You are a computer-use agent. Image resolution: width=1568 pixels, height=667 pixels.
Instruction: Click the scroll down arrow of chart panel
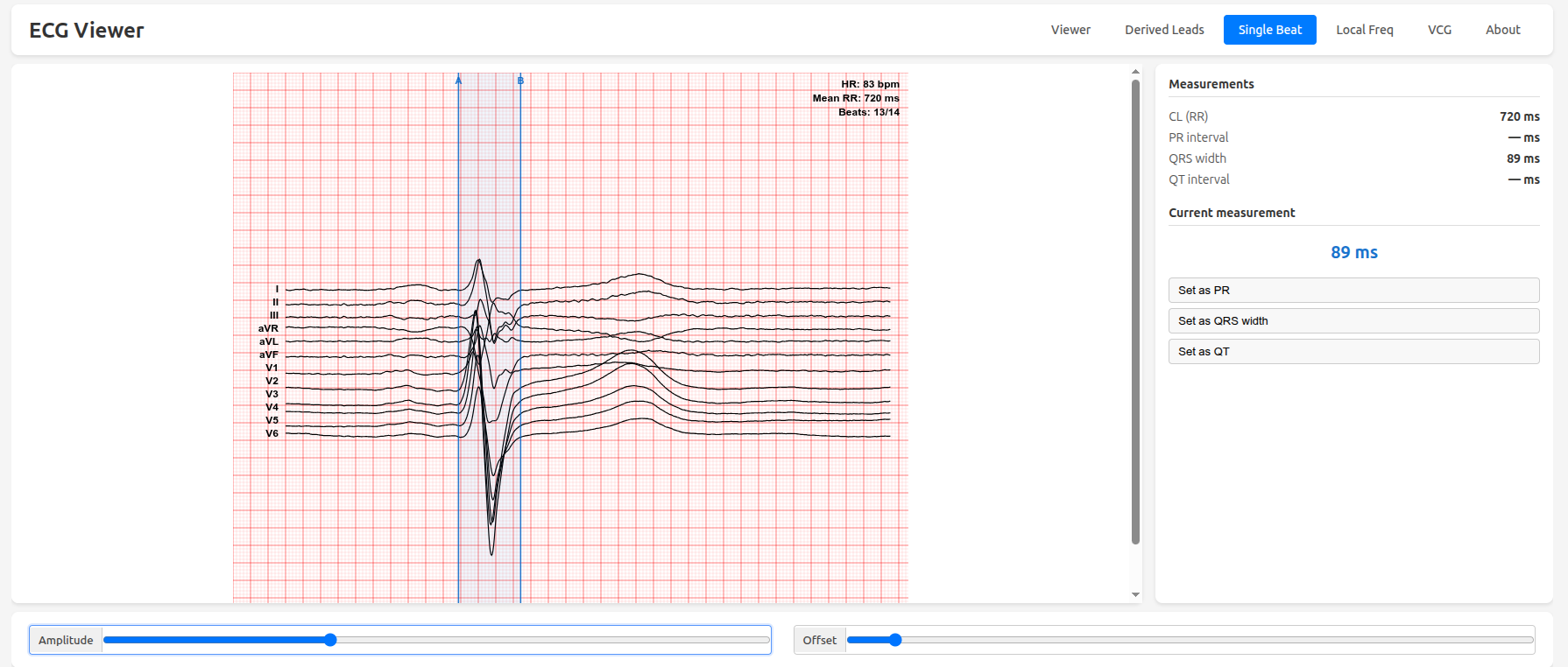pyautogui.click(x=1135, y=594)
